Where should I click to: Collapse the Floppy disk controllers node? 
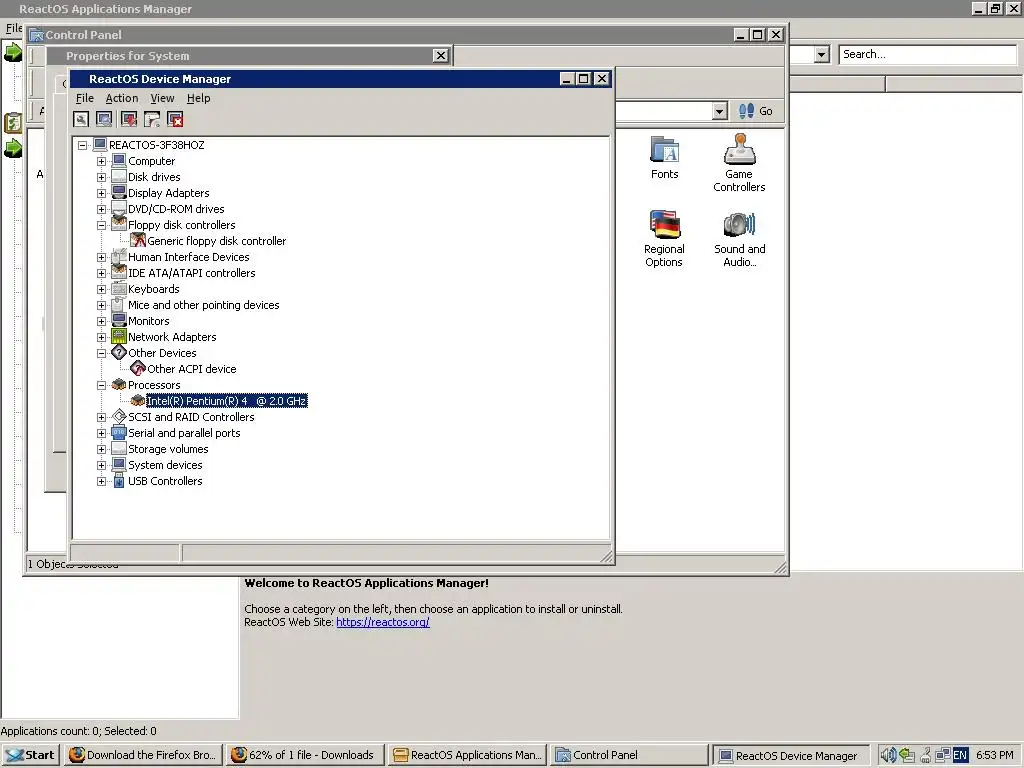(x=101, y=225)
